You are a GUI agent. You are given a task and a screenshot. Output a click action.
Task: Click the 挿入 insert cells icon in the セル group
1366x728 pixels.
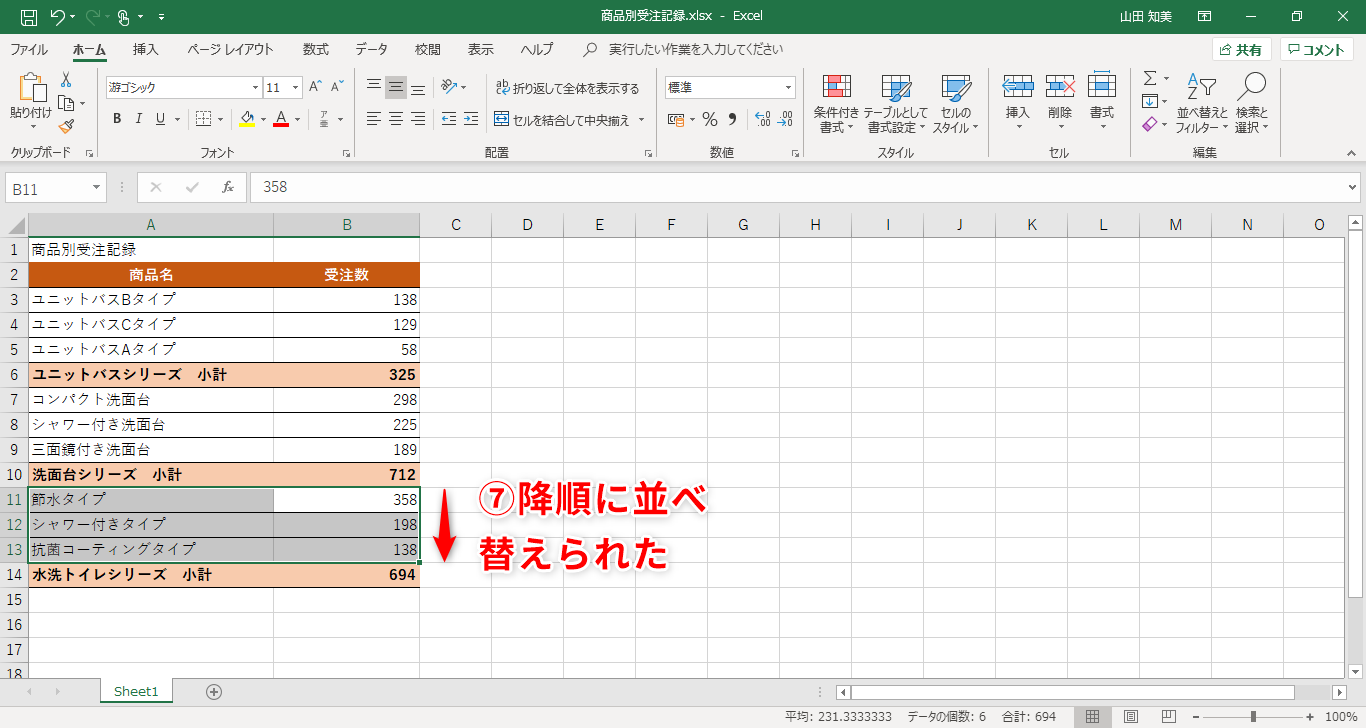1017,87
